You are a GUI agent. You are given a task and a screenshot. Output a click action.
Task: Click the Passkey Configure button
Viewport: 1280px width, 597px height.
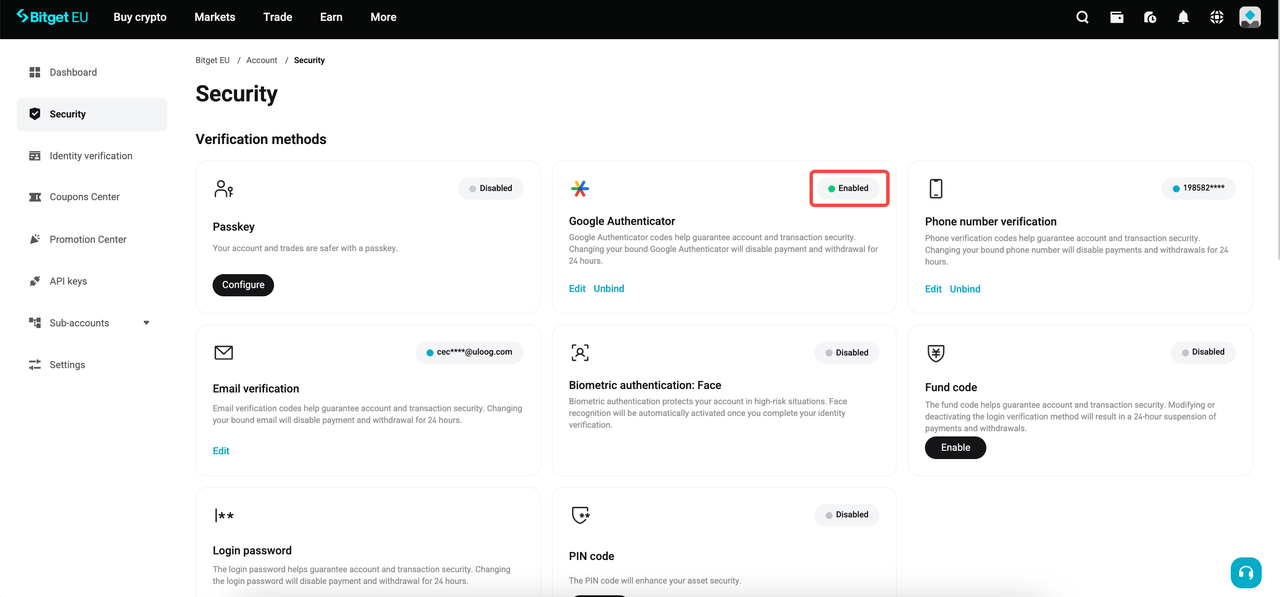tap(243, 285)
